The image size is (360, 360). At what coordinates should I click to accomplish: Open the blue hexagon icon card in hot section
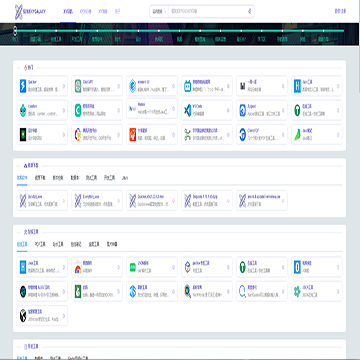coord(152,86)
